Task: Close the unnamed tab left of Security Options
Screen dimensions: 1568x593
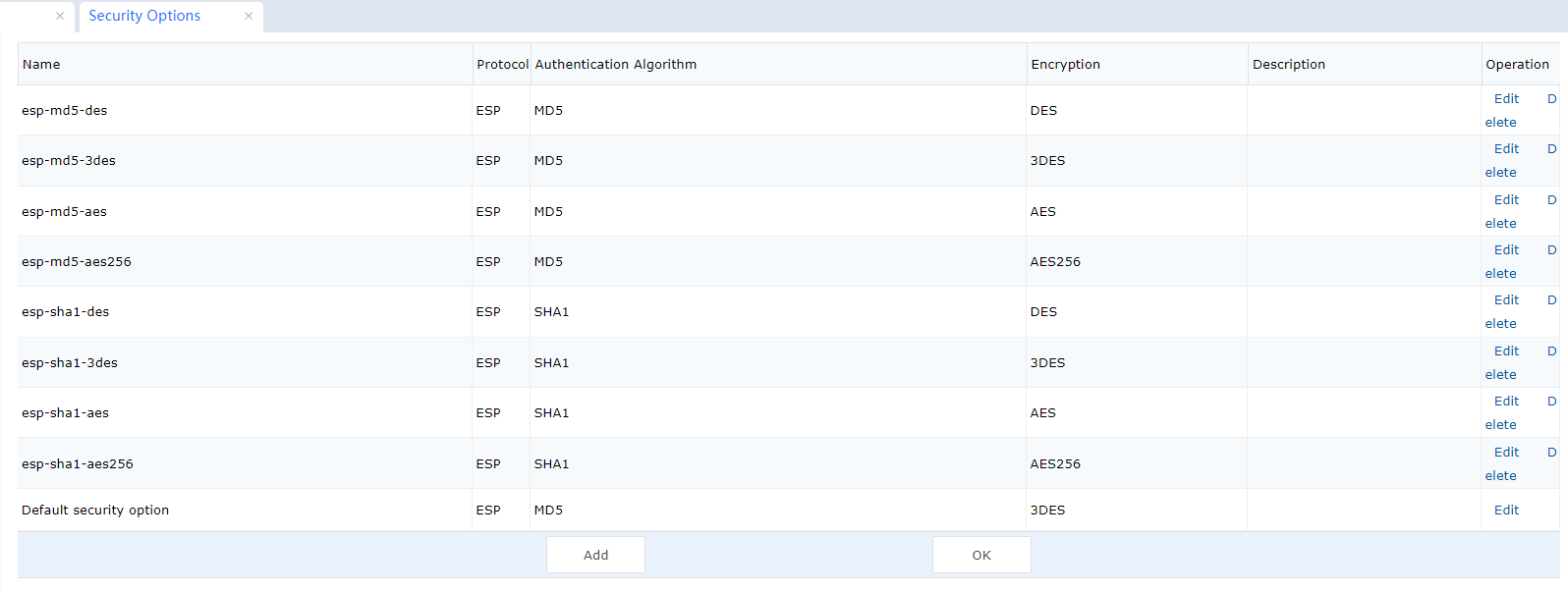Action: (60, 16)
